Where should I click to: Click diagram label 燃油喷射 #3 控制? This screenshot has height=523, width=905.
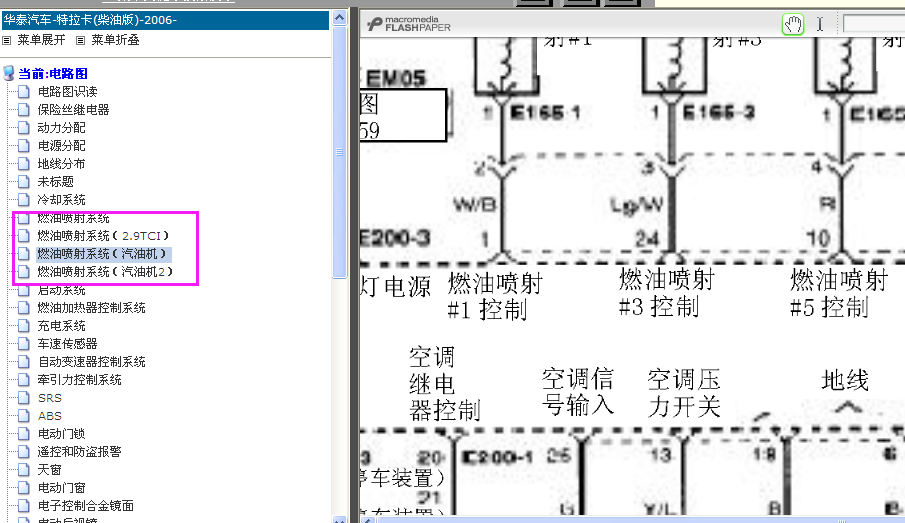pos(667,293)
